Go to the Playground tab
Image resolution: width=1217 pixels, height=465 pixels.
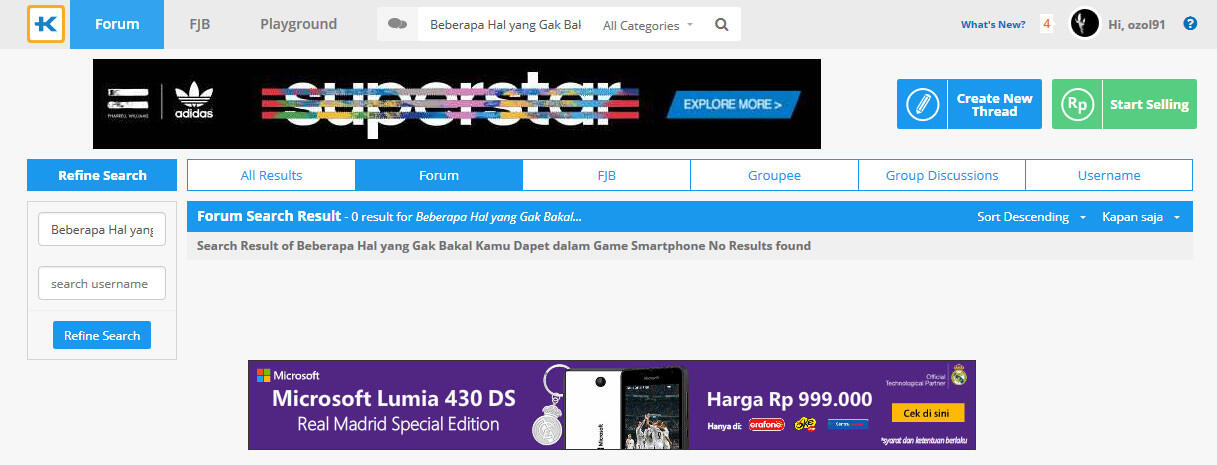tap(298, 24)
